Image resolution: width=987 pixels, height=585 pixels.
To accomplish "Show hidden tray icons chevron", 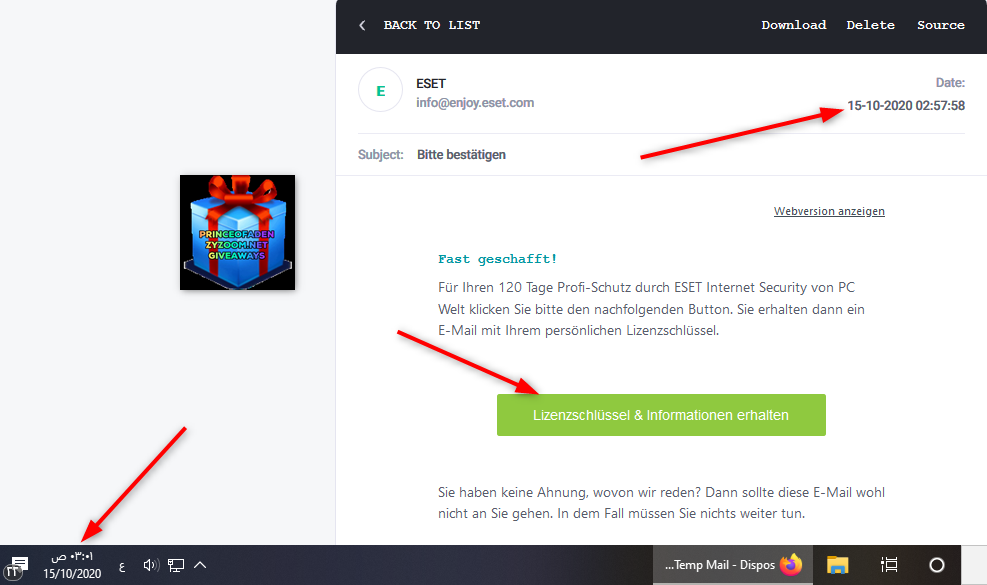I will click(200, 565).
